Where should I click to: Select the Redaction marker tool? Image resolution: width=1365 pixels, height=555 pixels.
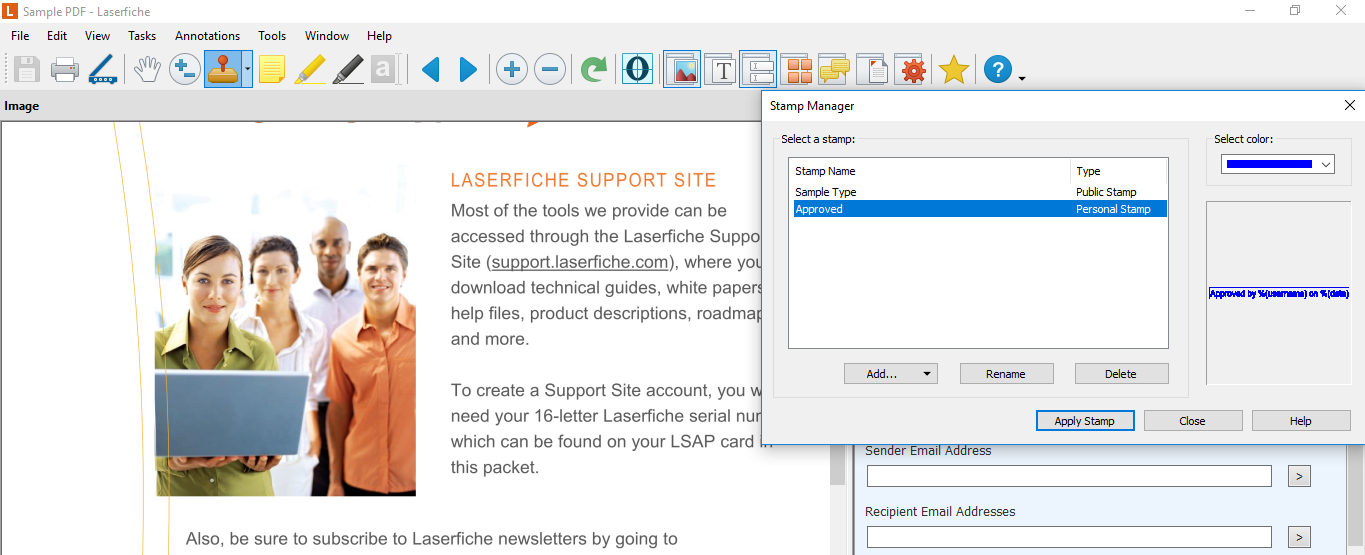(x=347, y=69)
